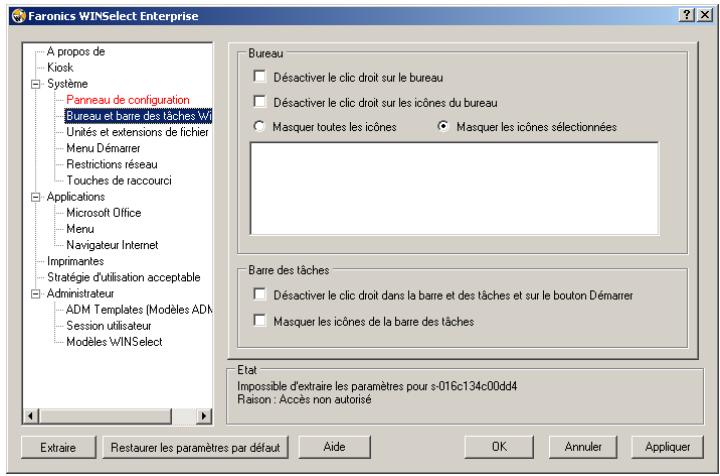Select the Masquer toutes les icônes radio button
Image resolution: width=720 pixels, height=476 pixels.
[x=259, y=126]
